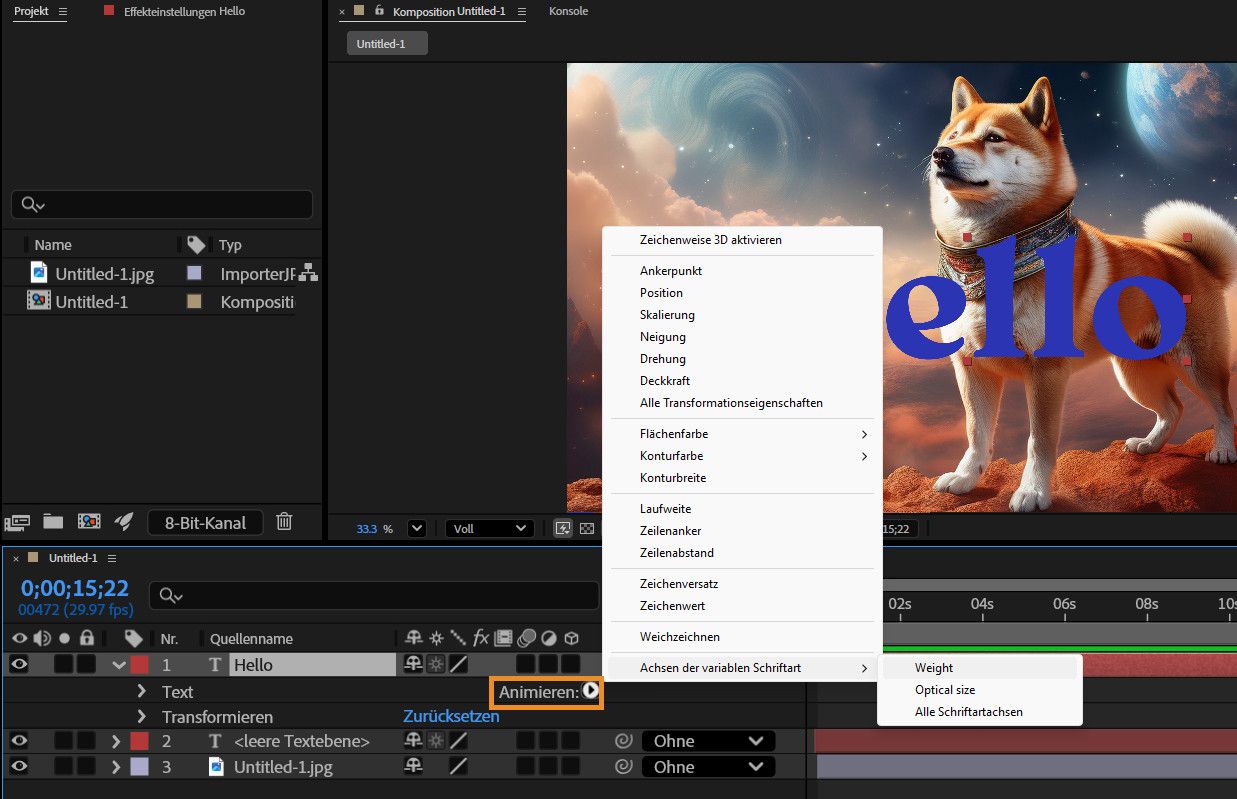Open the timeline Untitled-1 panel menu
The height and width of the screenshot is (799, 1237).
112,558
